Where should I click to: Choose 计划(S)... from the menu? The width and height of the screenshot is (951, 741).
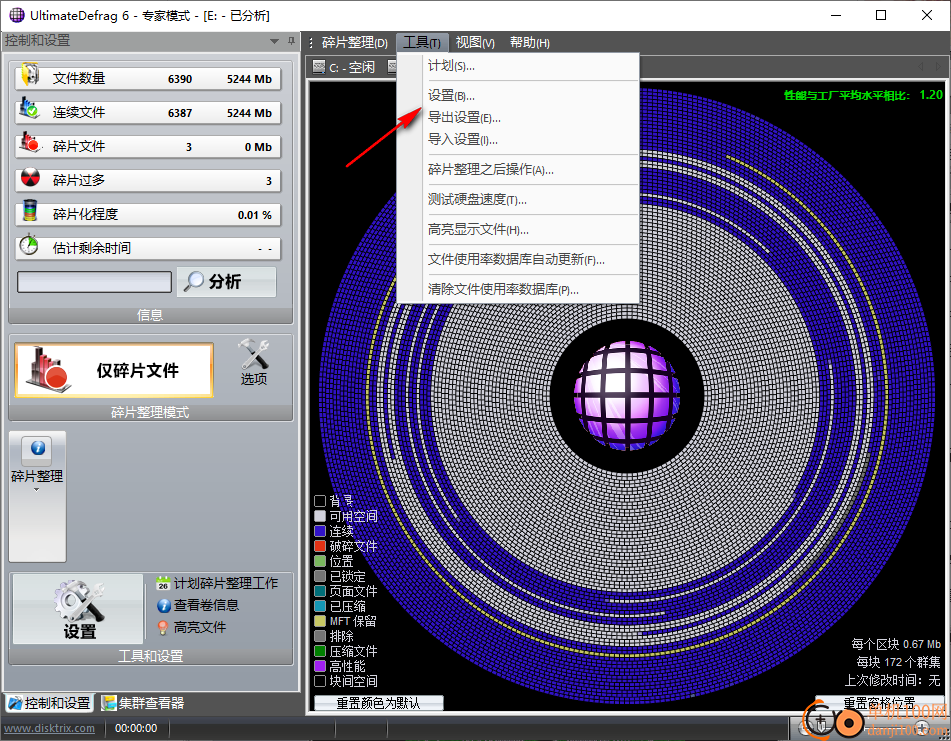pyautogui.click(x=518, y=66)
